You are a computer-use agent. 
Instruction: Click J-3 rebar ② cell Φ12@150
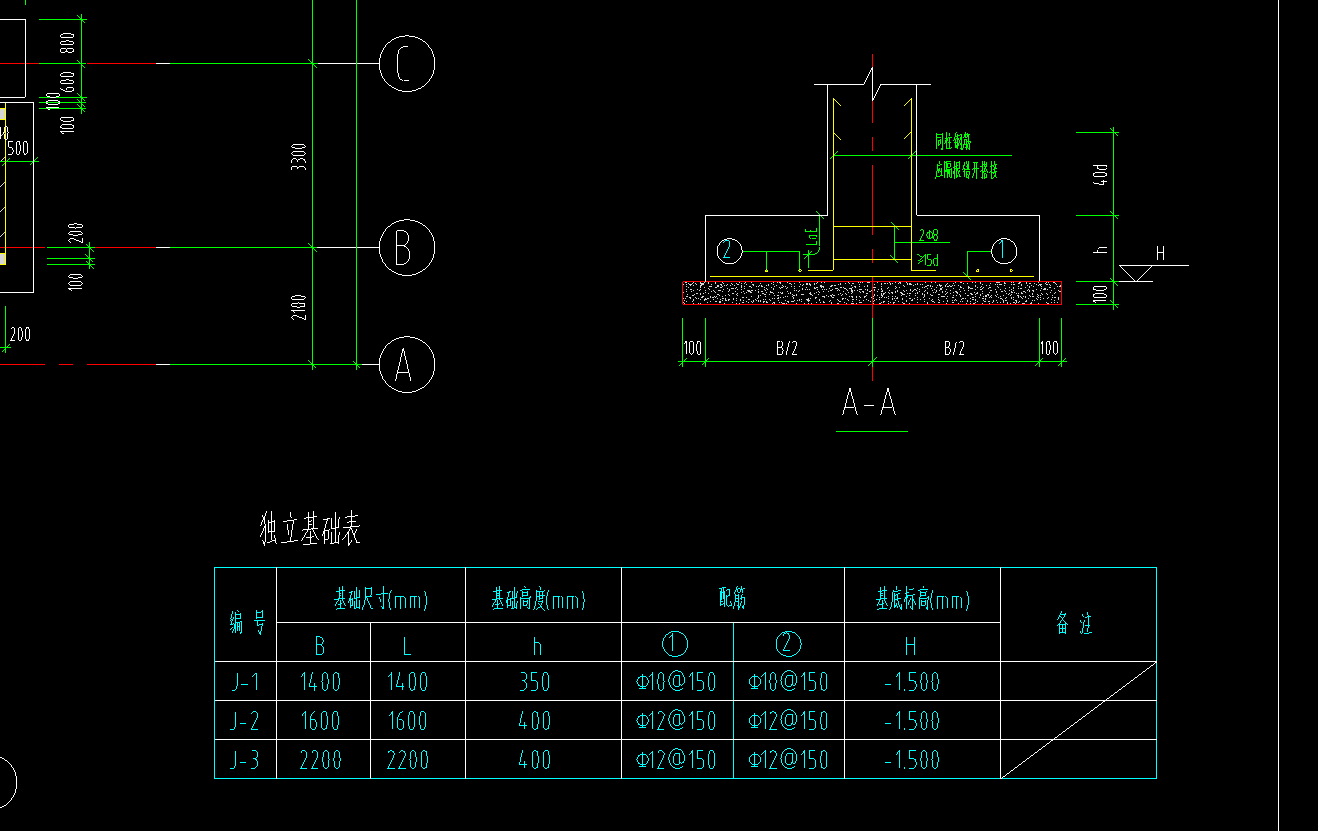coord(789,761)
